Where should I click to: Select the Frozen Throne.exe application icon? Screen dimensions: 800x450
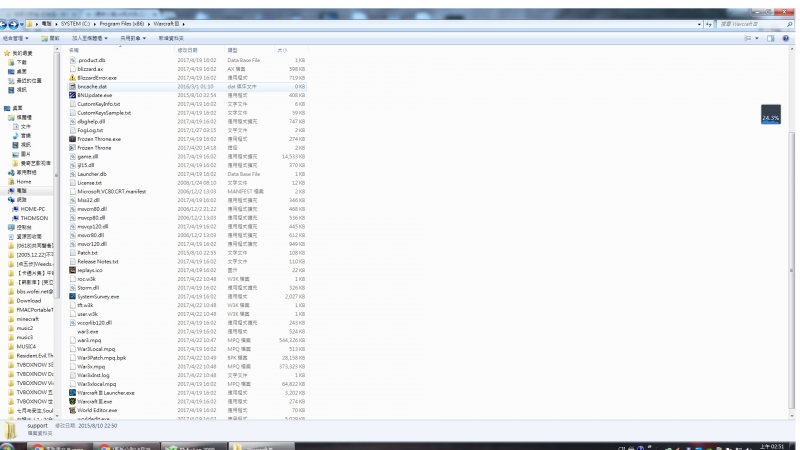(72, 139)
